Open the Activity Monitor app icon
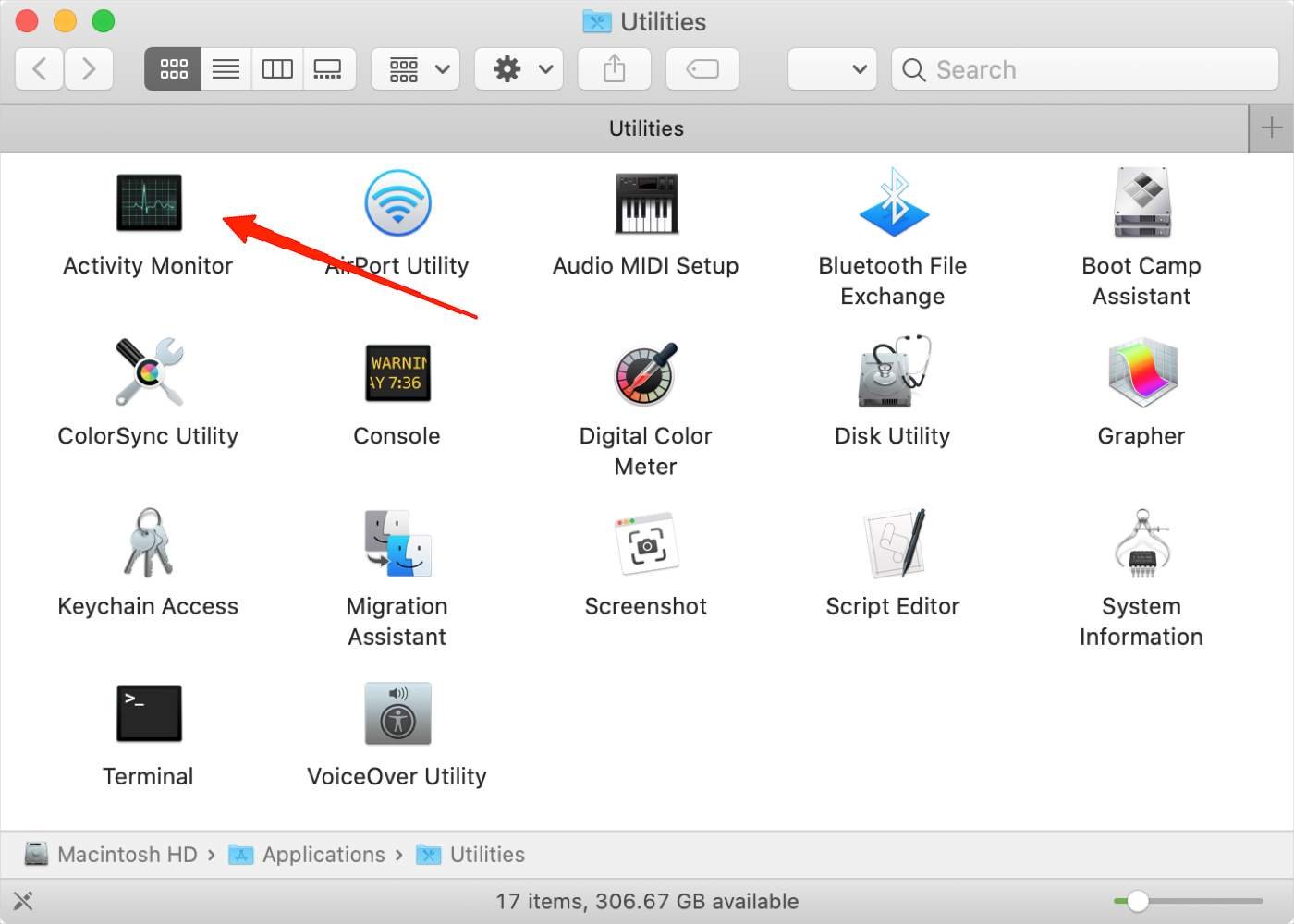Image resolution: width=1294 pixels, height=924 pixels. click(x=149, y=203)
